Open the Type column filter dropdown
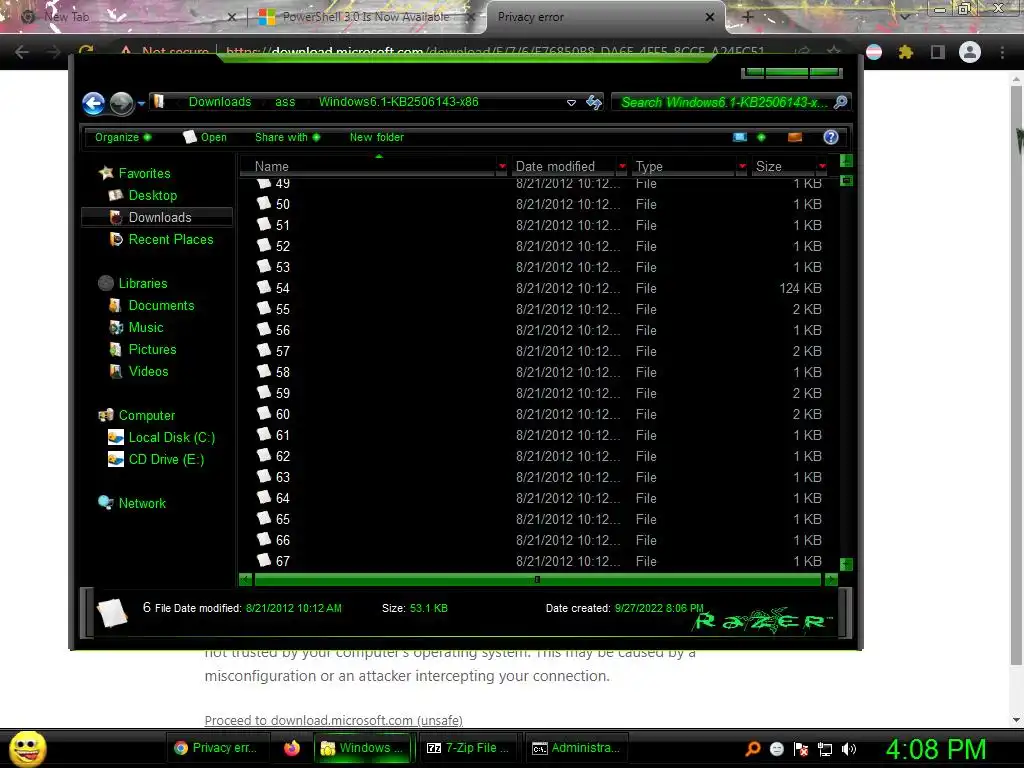Screen dimensions: 1024x768 (742, 167)
